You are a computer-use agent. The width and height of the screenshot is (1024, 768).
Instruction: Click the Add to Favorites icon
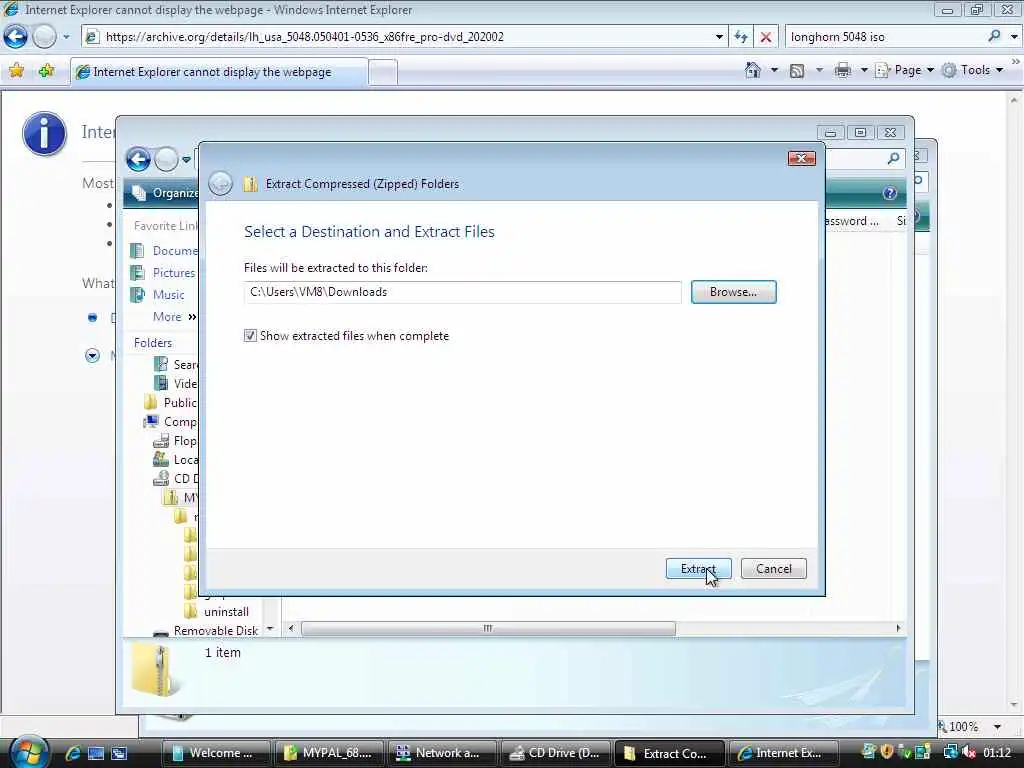[x=46, y=71]
